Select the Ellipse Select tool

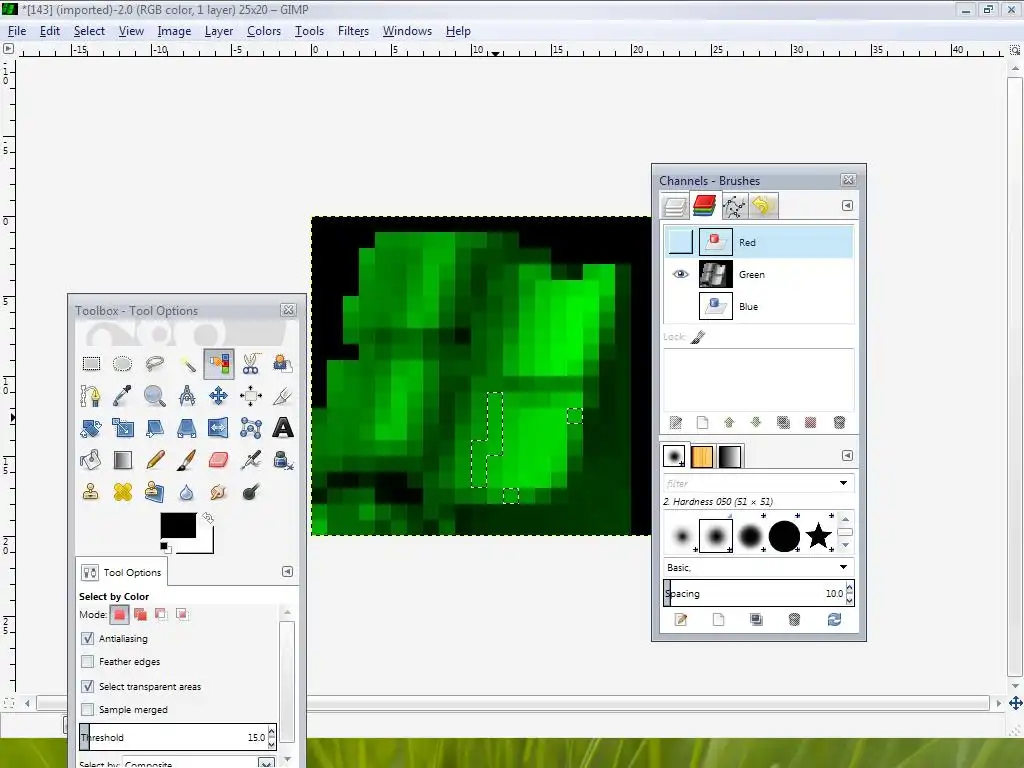[x=122, y=364]
